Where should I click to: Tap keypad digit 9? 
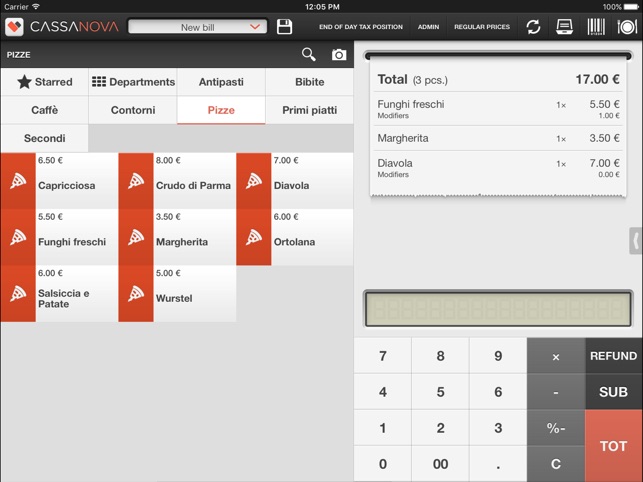pos(498,356)
